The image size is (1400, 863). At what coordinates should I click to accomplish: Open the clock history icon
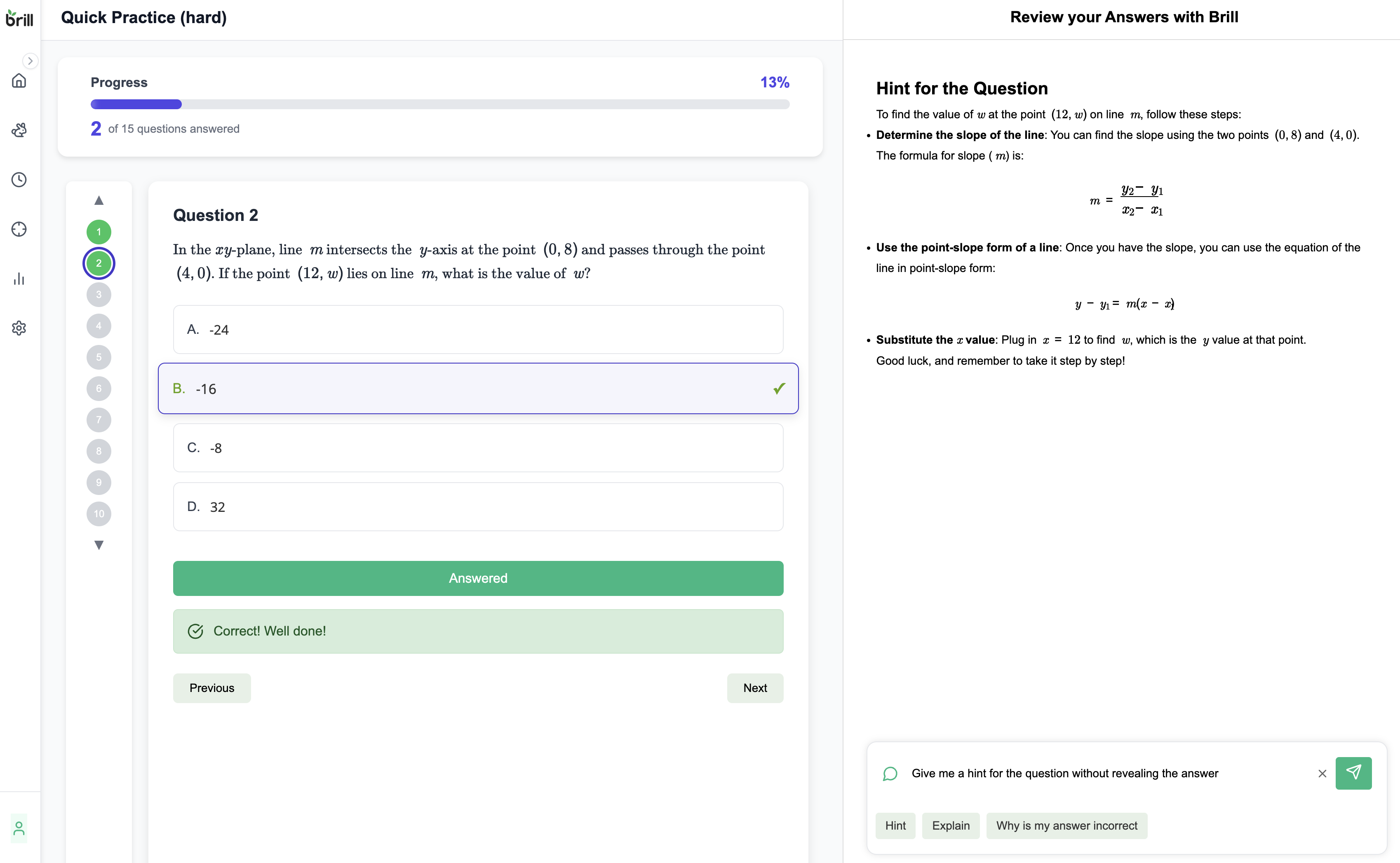pos(19,180)
